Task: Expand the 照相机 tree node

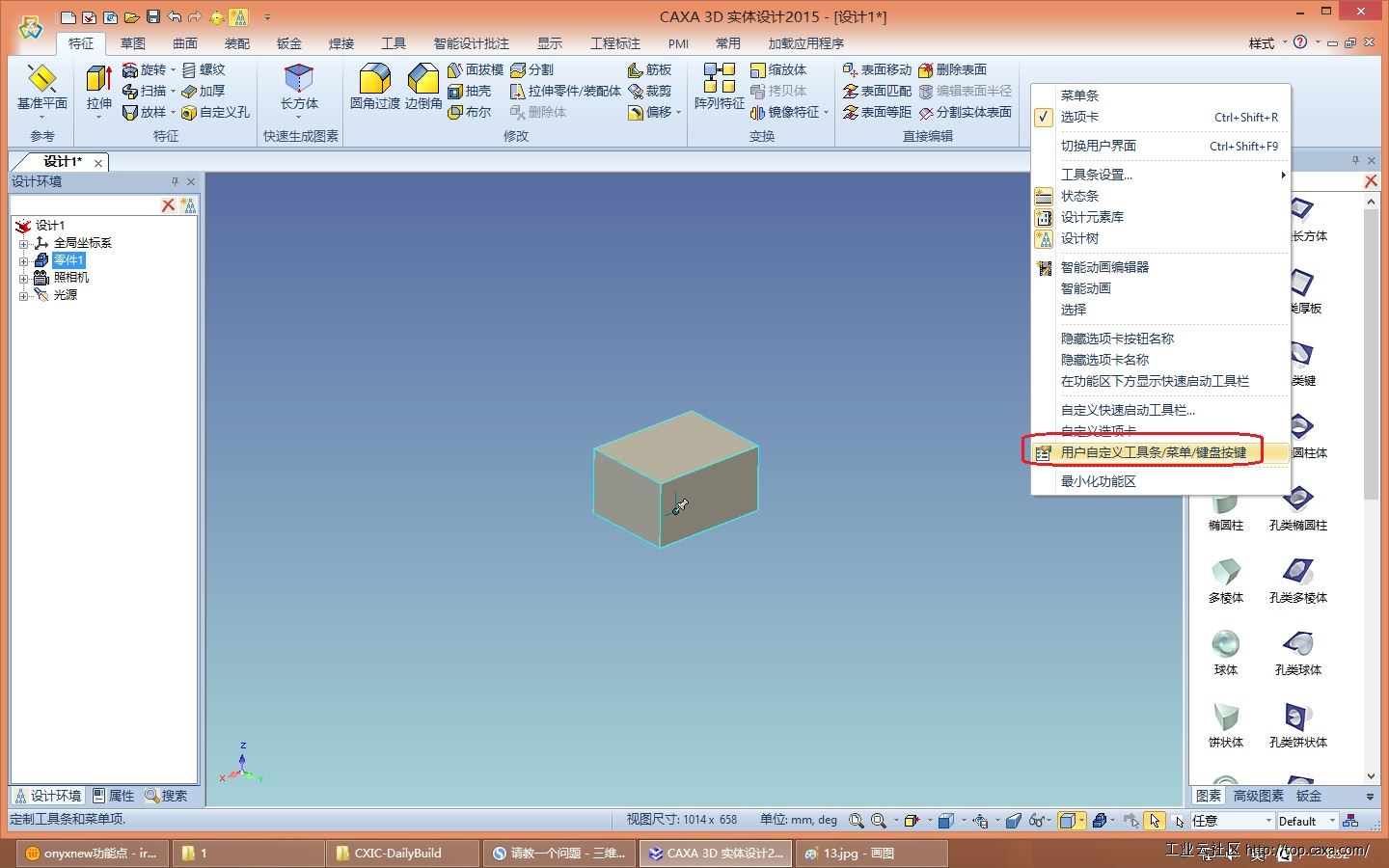Action: pyautogui.click(x=23, y=278)
